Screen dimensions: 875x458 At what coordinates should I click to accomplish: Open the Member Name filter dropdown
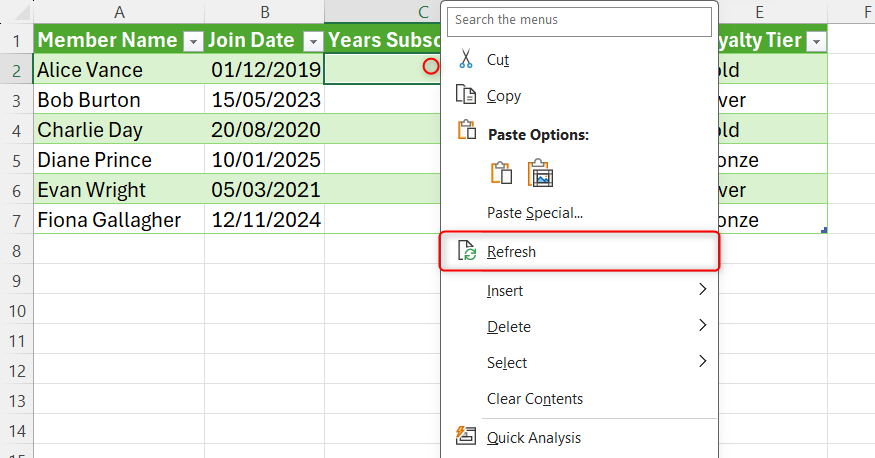point(193,41)
